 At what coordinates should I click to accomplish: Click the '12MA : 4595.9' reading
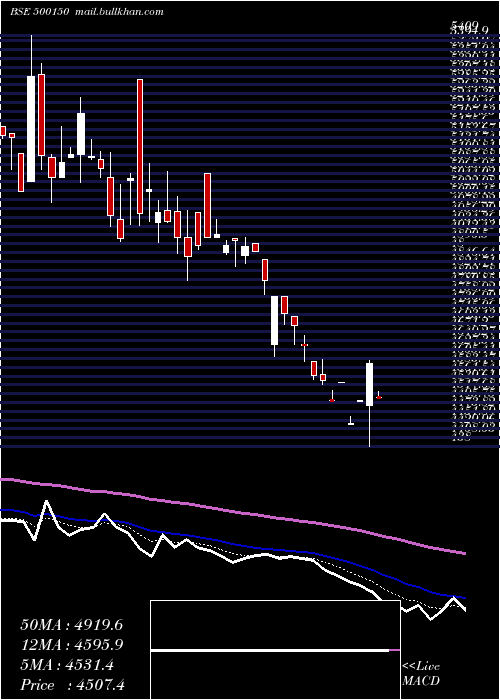click(71, 645)
